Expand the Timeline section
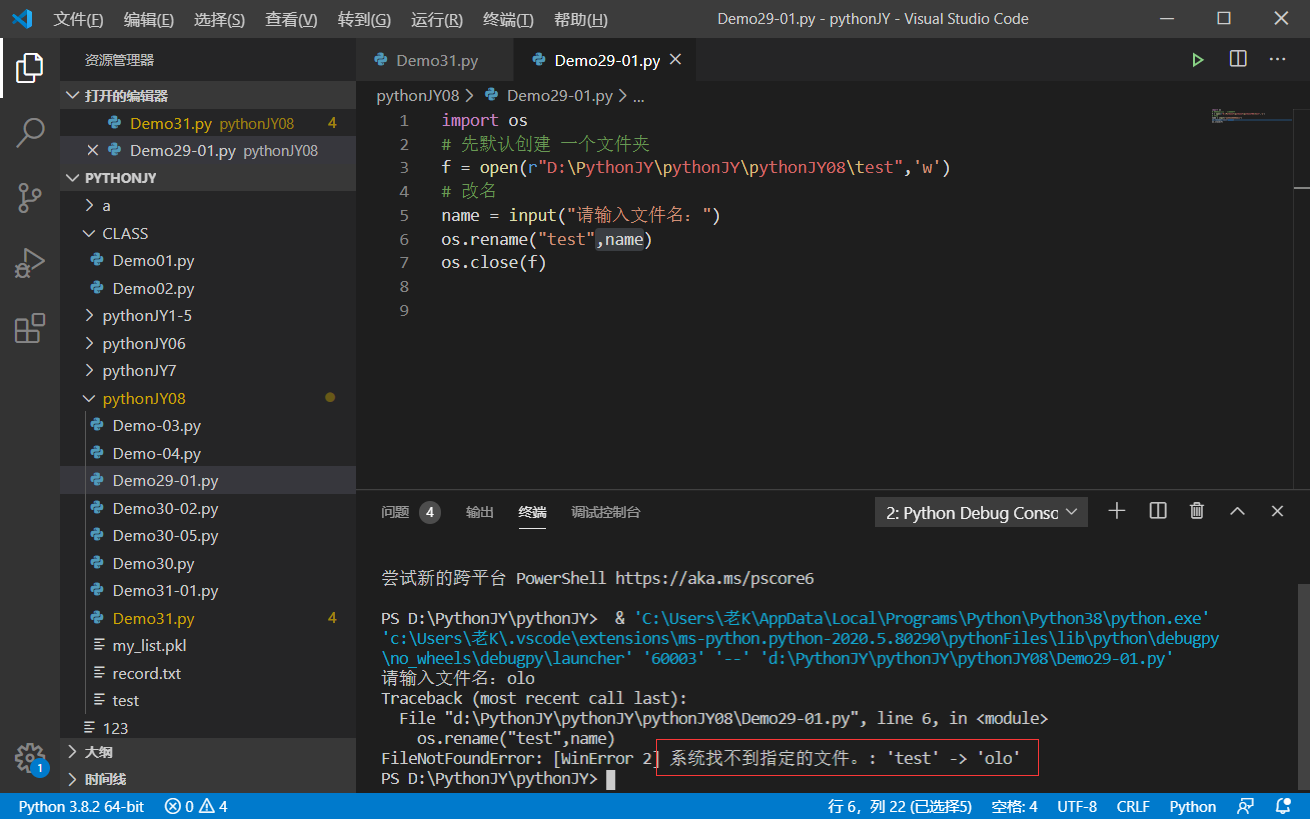The height and width of the screenshot is (819, 1310). [x=208, y=779]
